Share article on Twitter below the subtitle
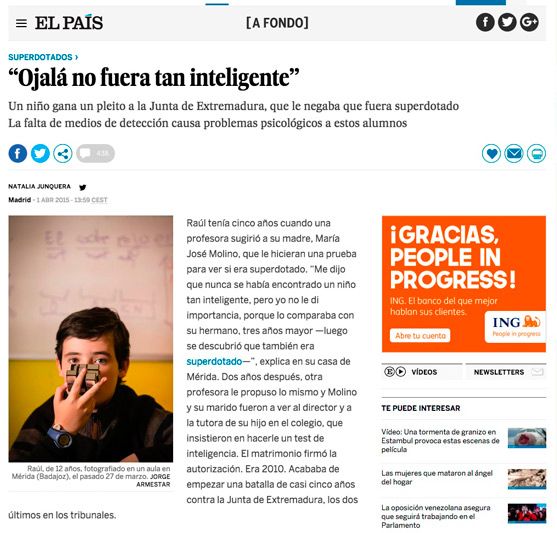557x533 pixels. pos(40,154)
